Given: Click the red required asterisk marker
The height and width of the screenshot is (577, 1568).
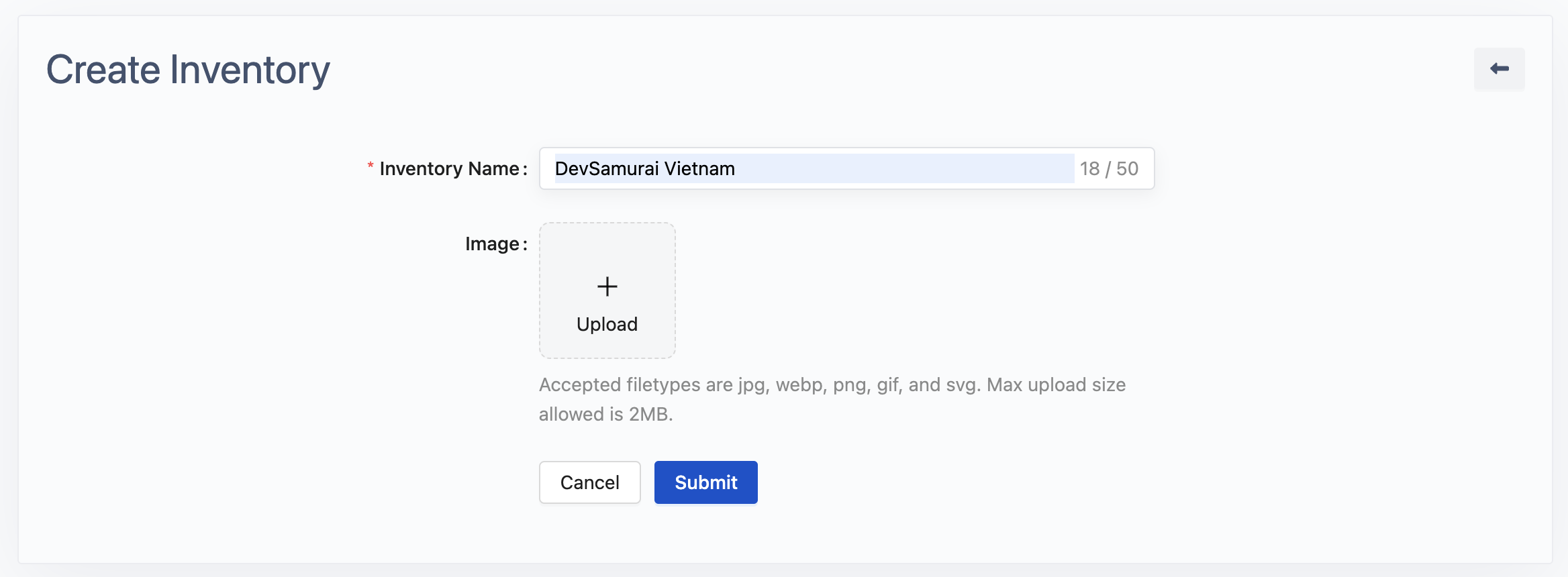Looking at the screenshot, I should 370,166.
